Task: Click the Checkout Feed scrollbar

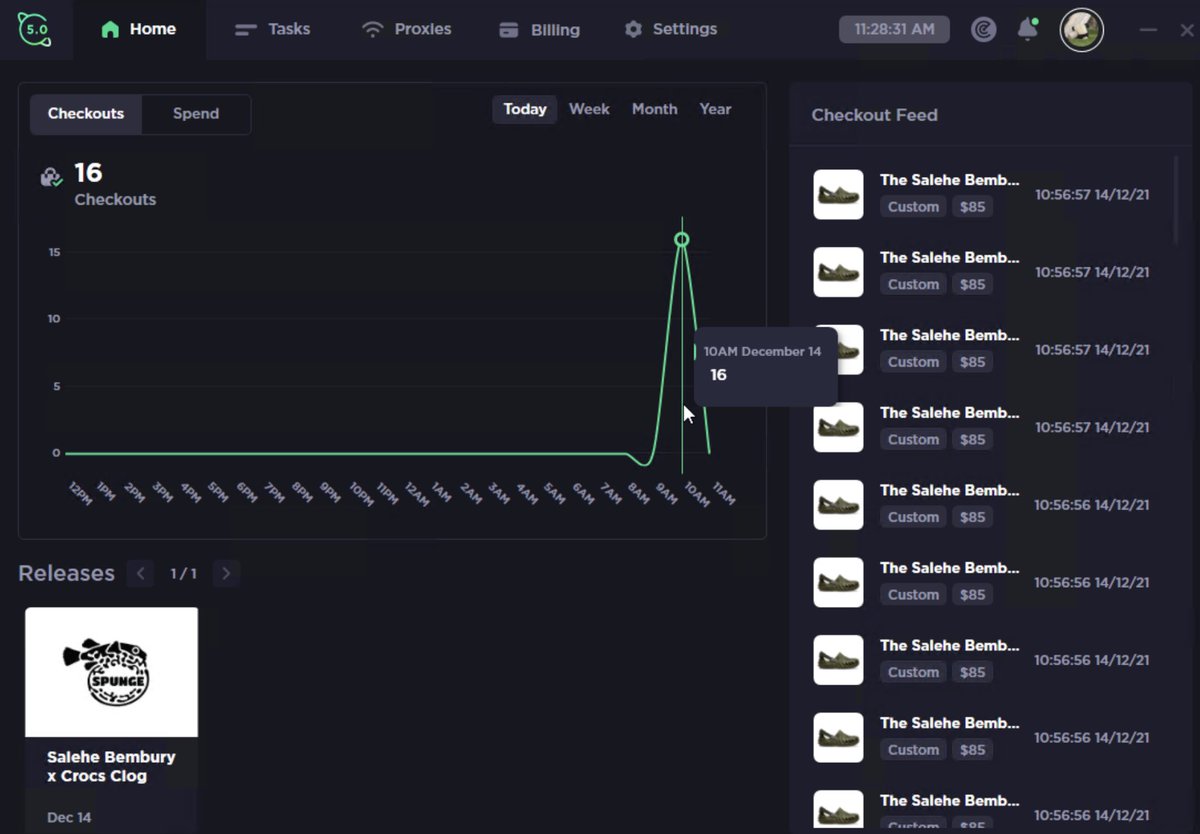Action: tap(1176, 200)
